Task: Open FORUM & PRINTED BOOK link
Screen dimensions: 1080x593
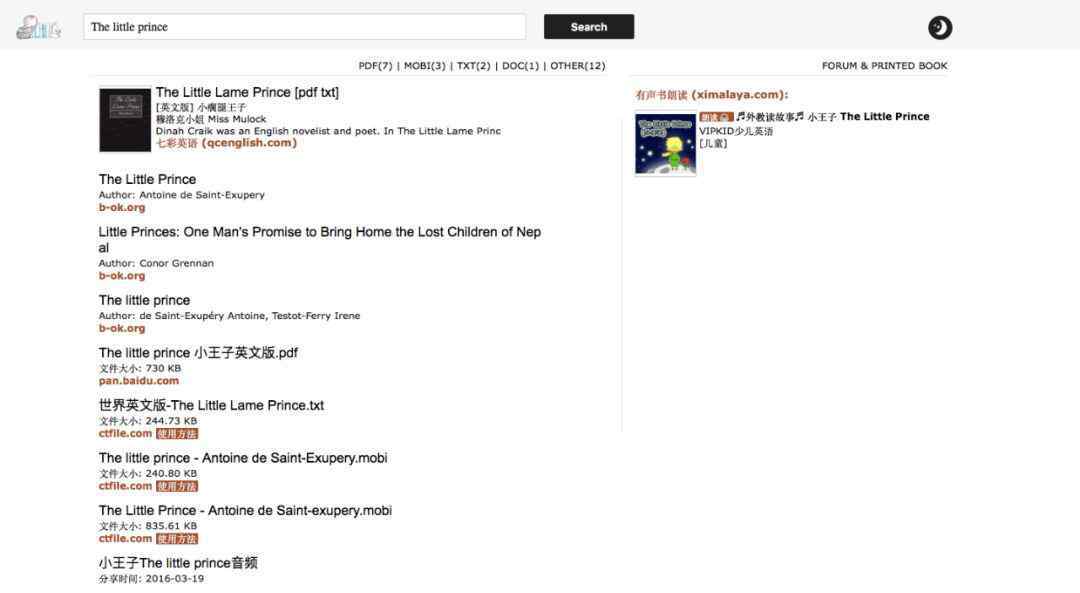Action: pyautogui.click(x=884, y=66)
